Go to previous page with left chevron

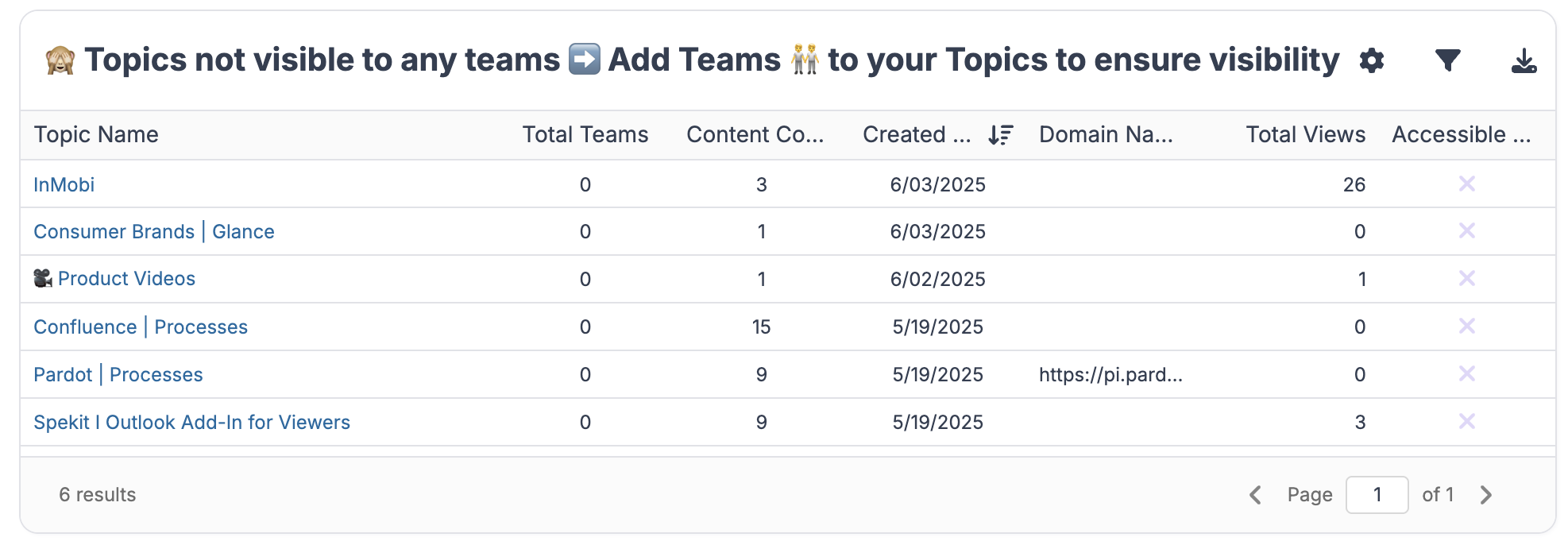click(1255, 495)
